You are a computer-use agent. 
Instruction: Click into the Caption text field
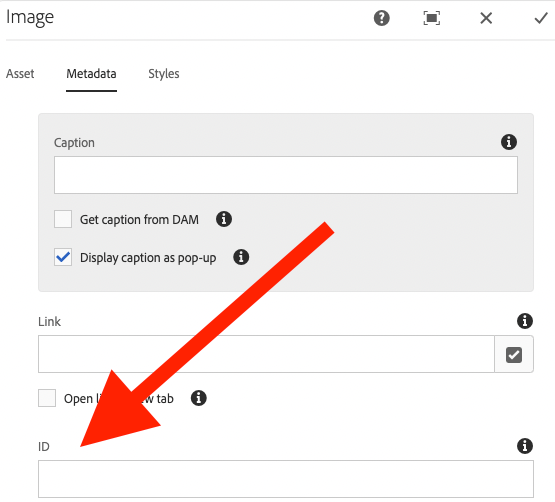[286, 175]
